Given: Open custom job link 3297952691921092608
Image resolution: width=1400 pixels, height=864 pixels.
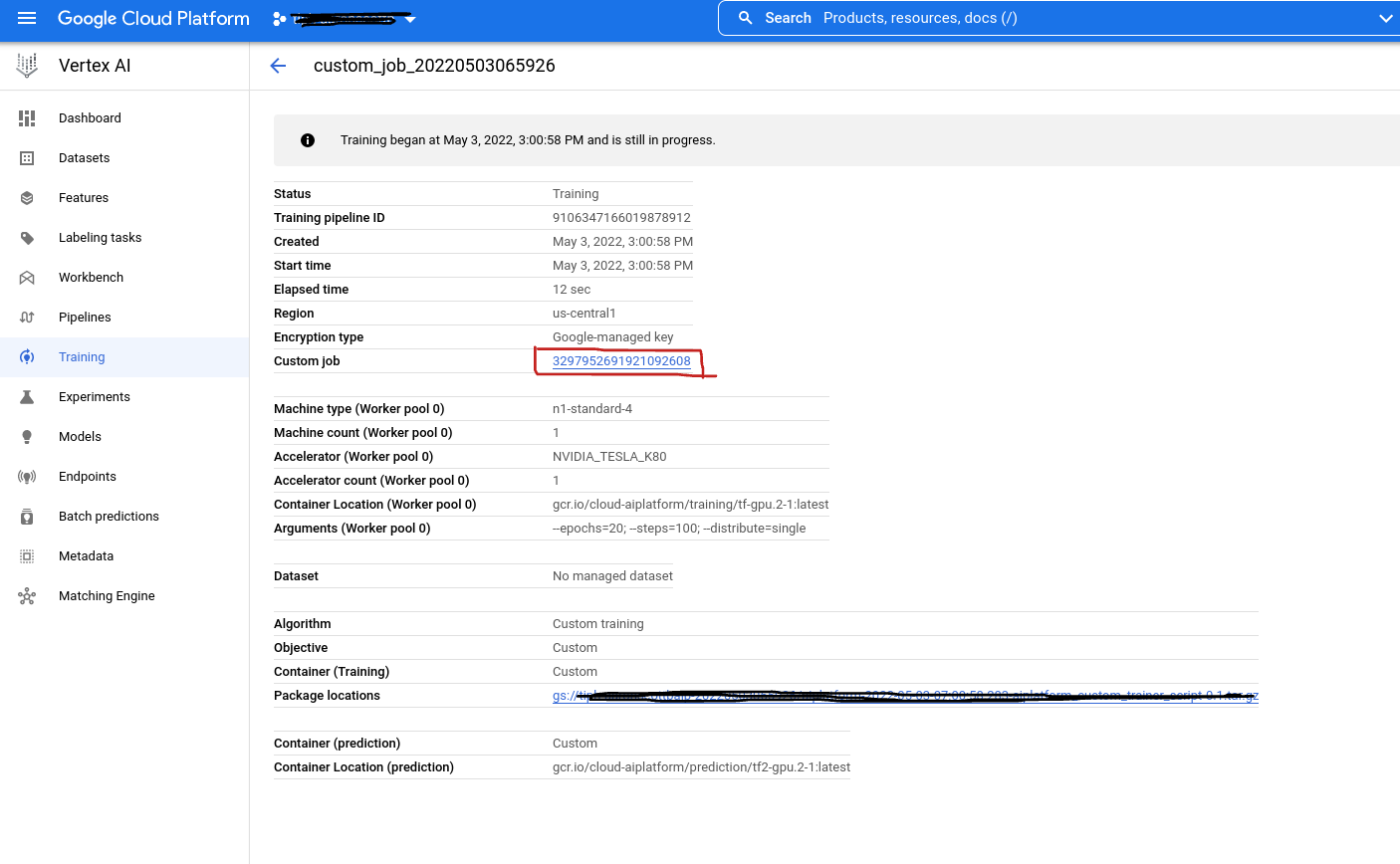Looking at the screenshot, I should coord(621,361).
